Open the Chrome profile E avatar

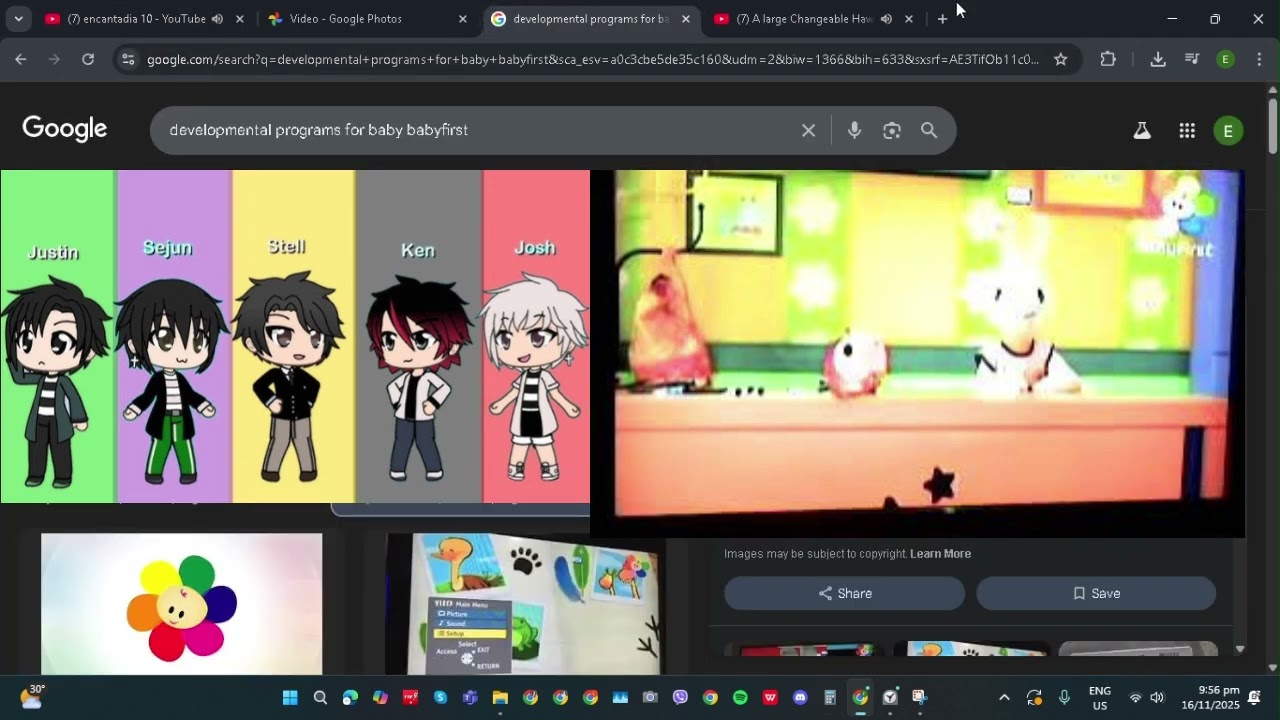pos(1225,60)
